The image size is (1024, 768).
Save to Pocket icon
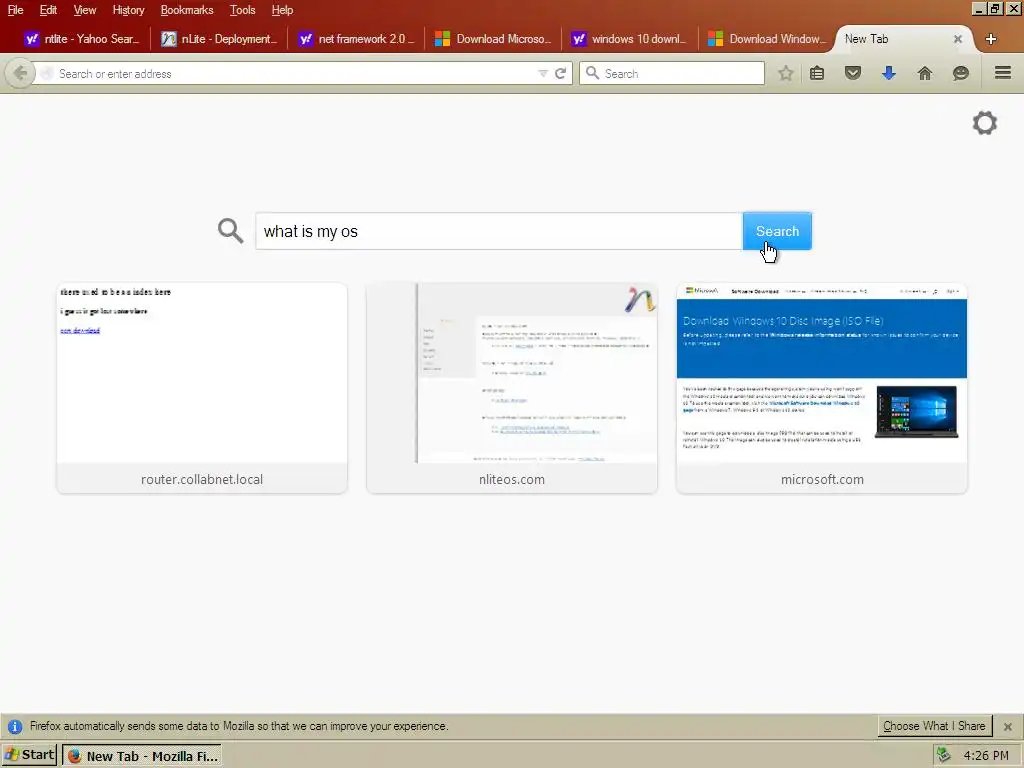852,73
